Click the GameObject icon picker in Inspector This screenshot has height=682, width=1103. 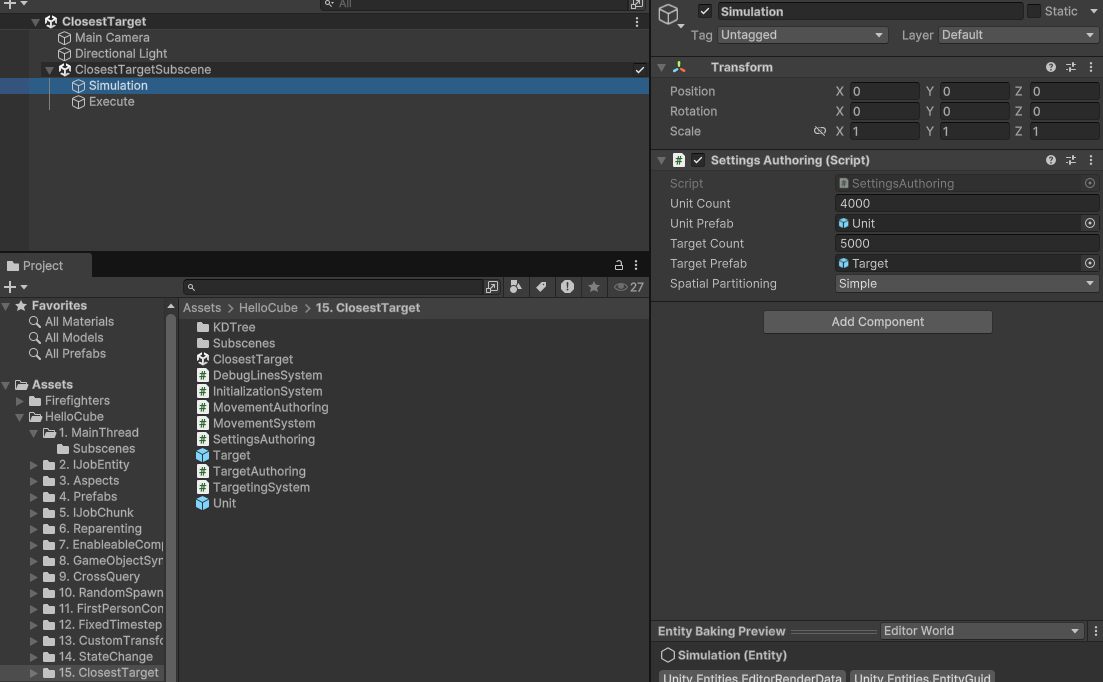(x=670, y=15)
